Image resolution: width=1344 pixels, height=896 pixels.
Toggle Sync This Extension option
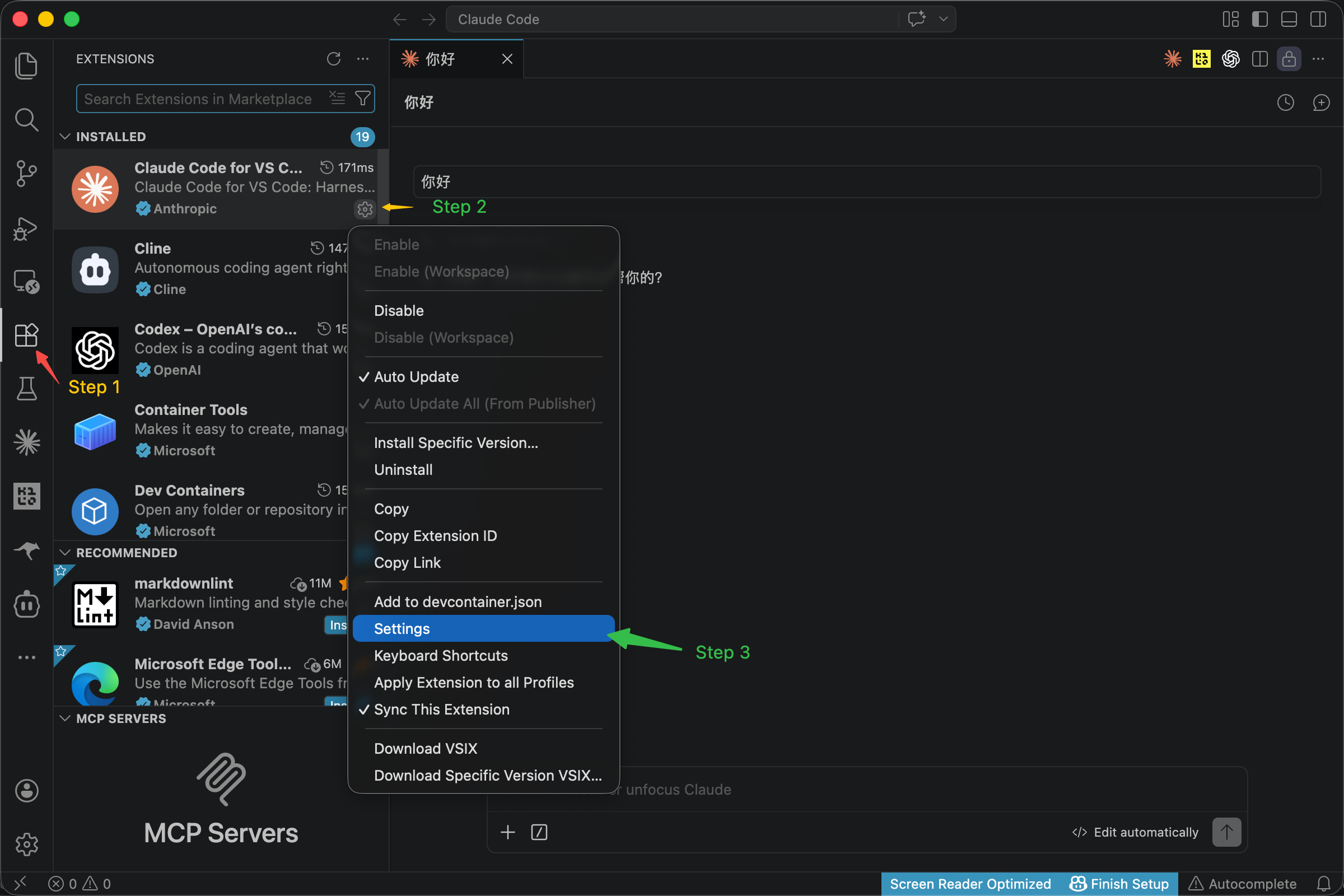(x=483, y=709)
